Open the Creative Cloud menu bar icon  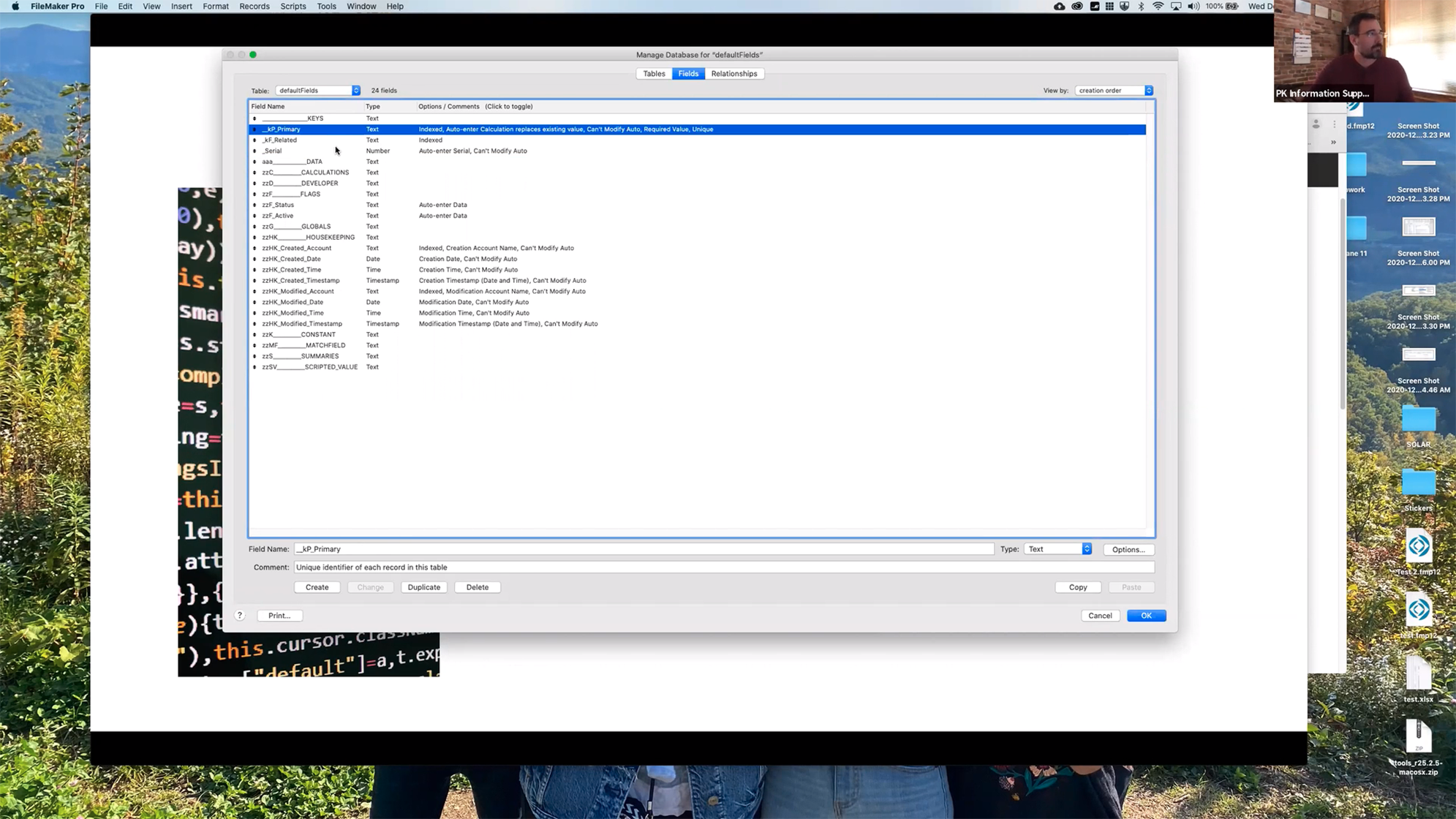1077,6
